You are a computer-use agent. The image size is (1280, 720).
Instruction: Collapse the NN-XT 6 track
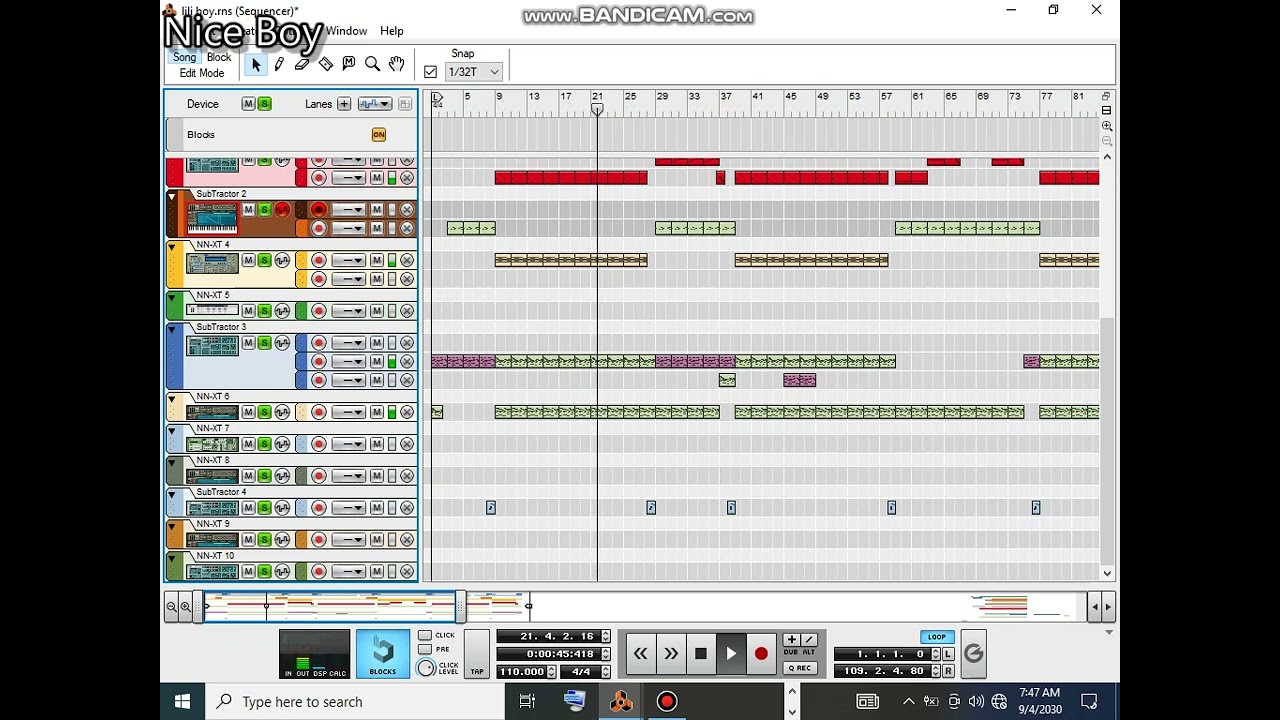click(171, 400)
